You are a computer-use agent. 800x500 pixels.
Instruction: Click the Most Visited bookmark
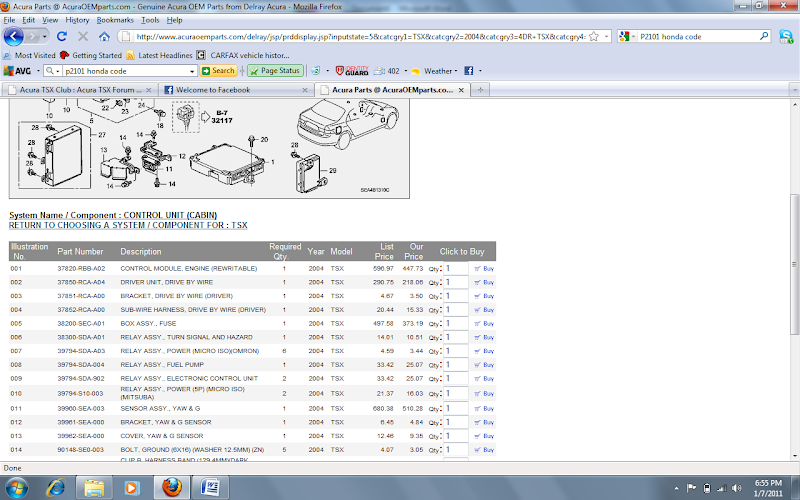[29, 55]
